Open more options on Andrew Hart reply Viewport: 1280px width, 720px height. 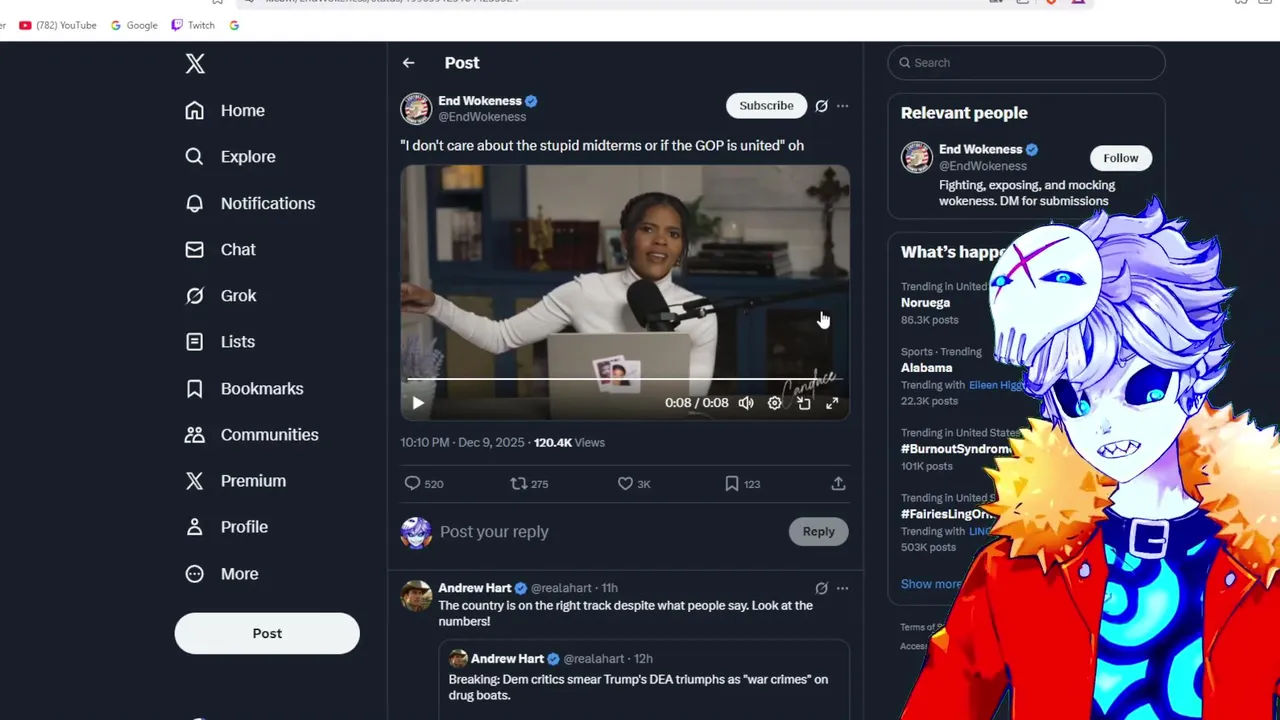(843, 589)
